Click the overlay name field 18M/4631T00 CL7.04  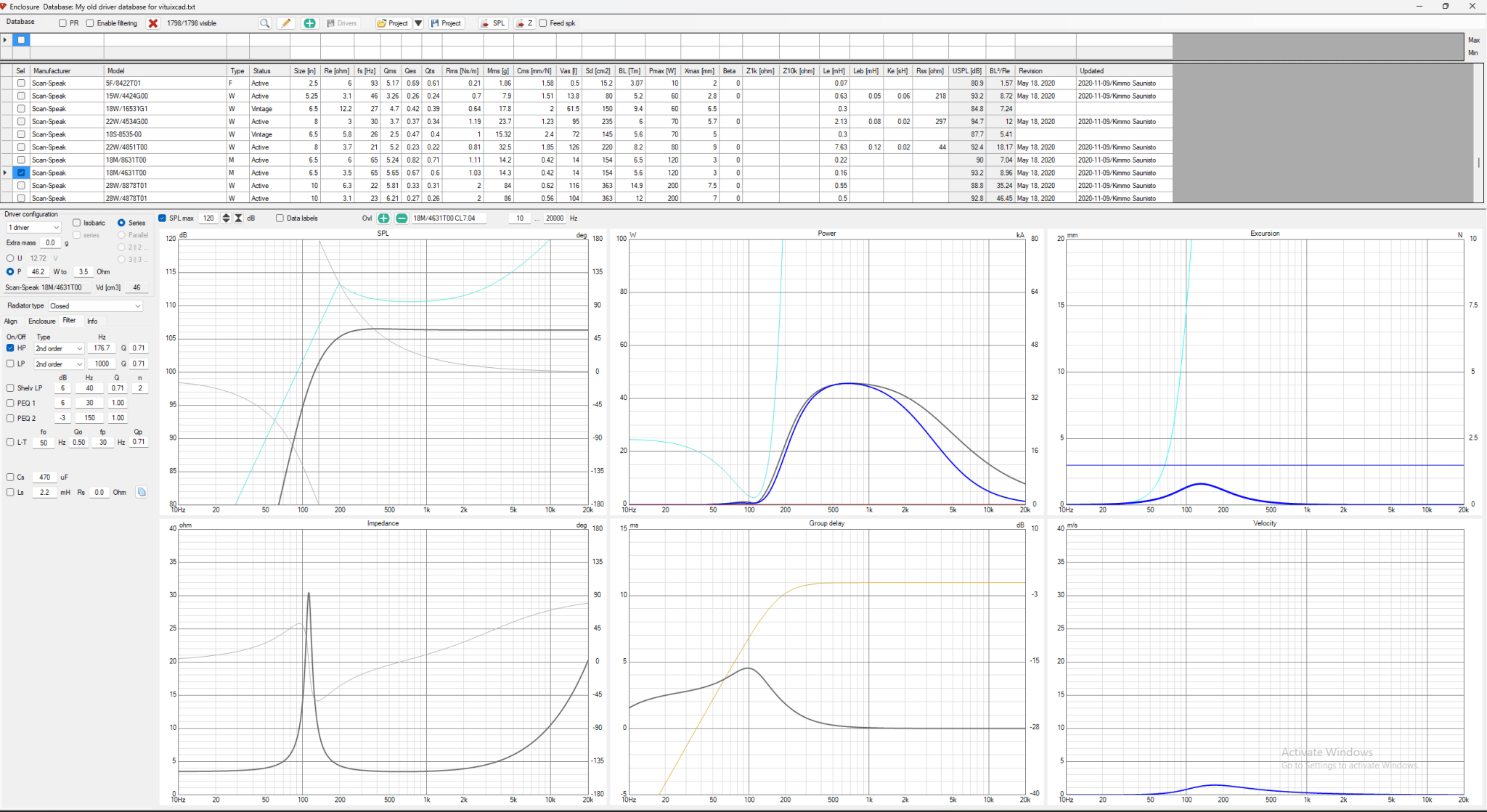[x=449, y=218]
